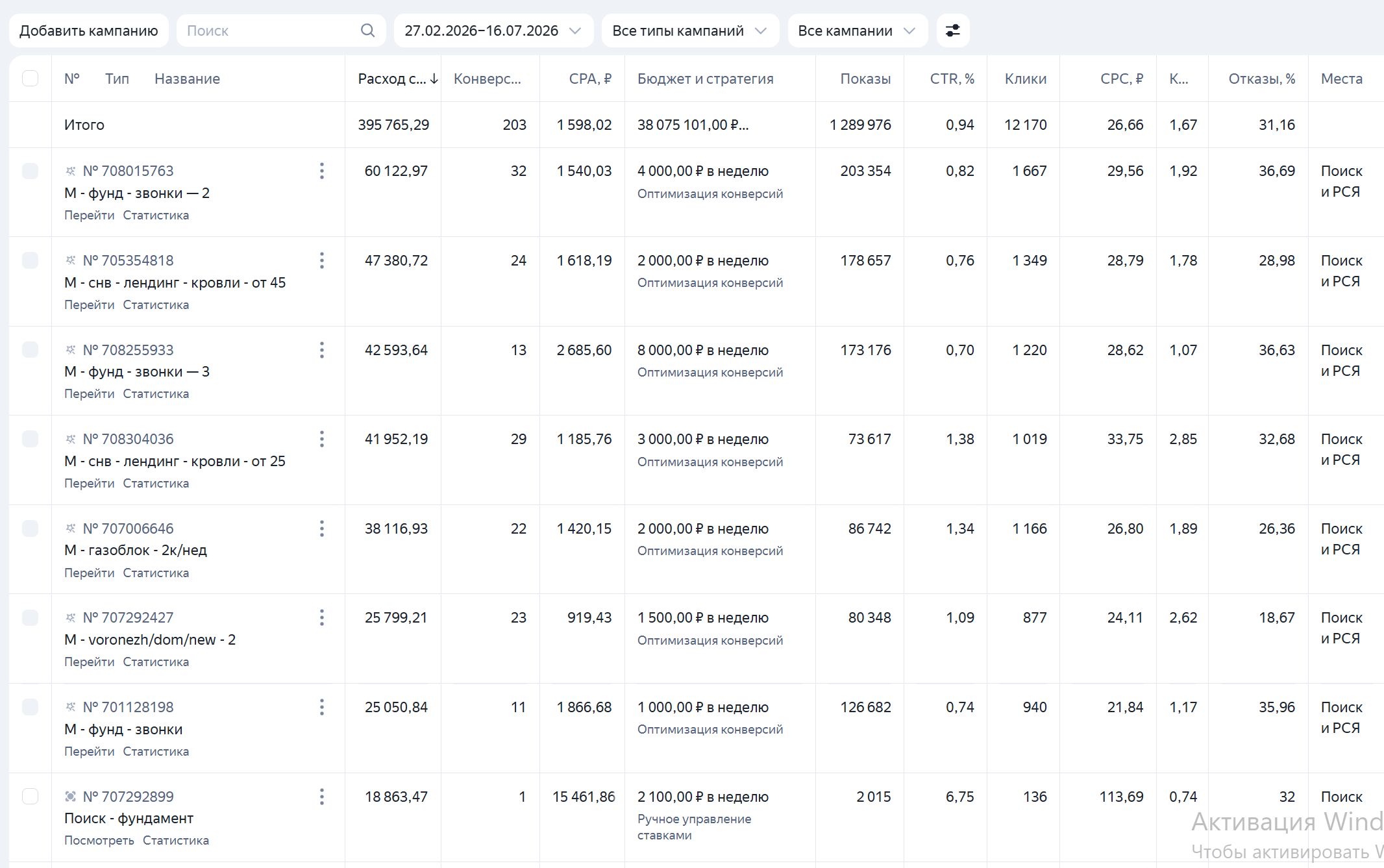
Task: Open three-dot menu for campaign 705354818
Action: pos(321,260)
